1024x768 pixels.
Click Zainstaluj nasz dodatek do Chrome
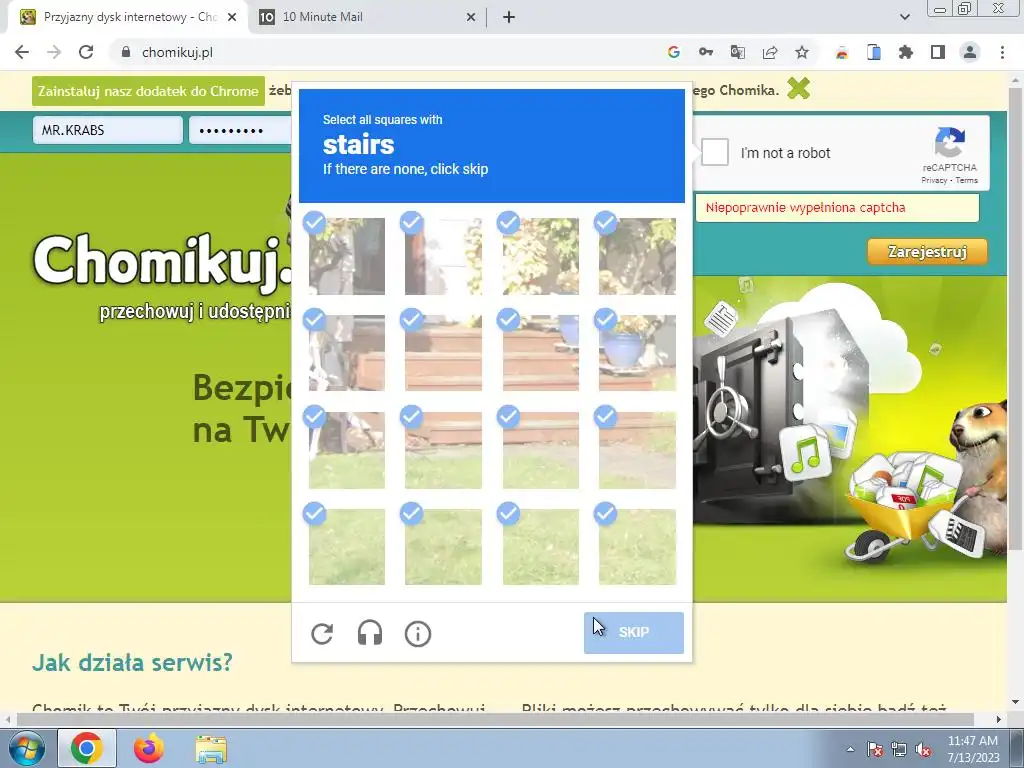coord(148,91)
